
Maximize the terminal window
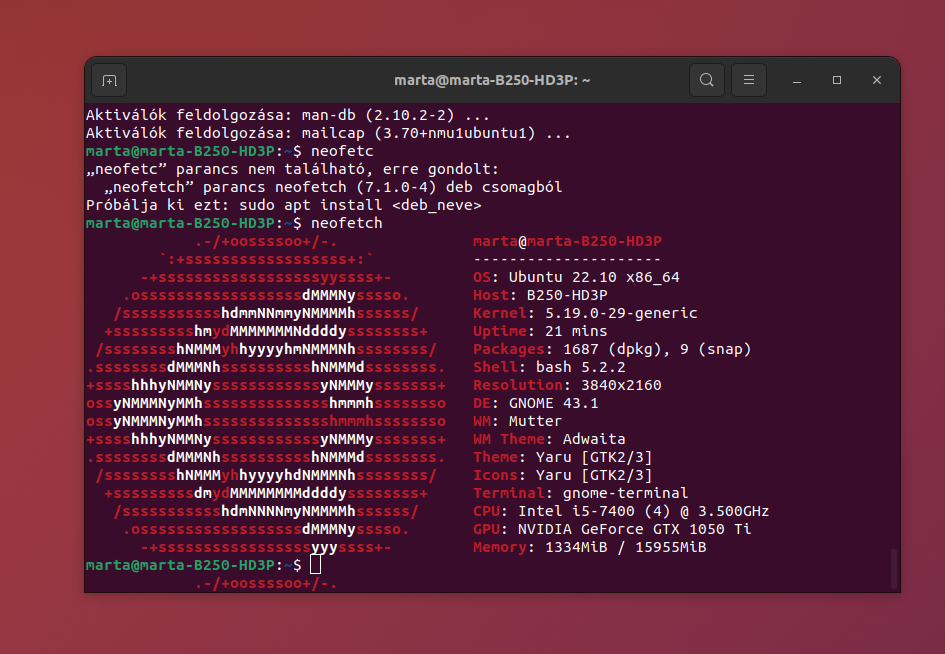pos(837,80)
